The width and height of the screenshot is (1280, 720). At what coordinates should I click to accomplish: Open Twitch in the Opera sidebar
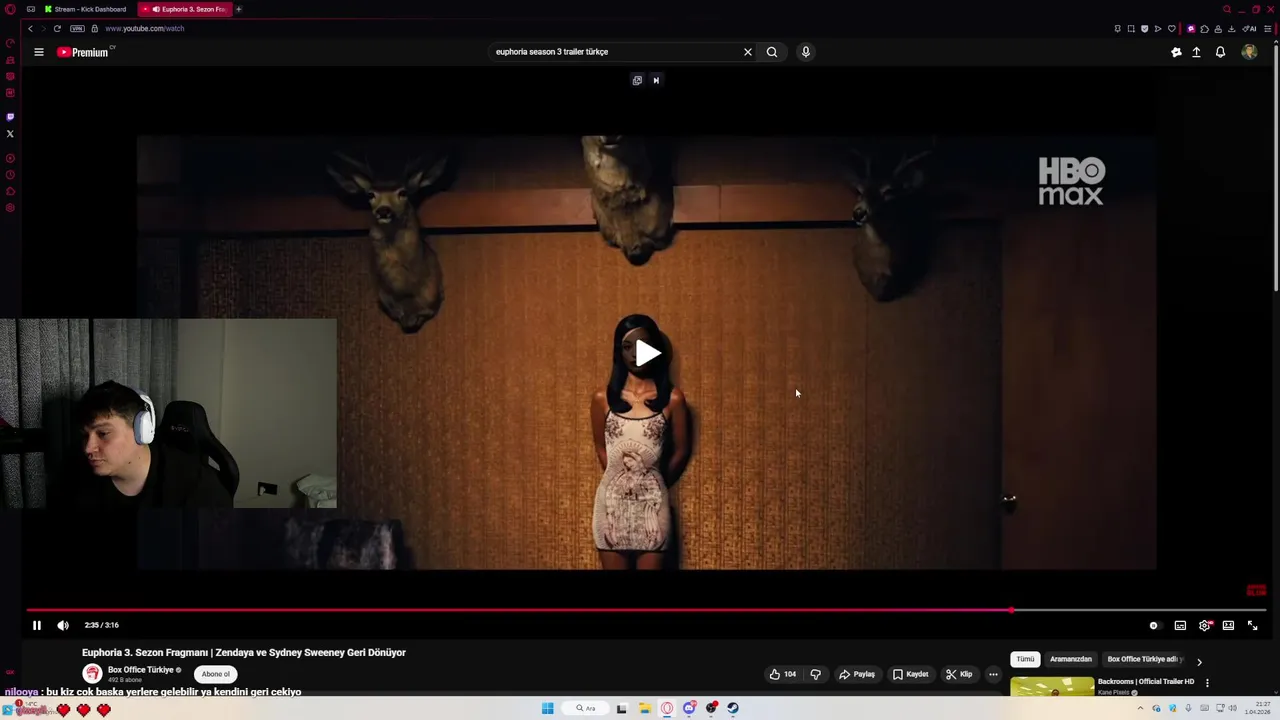pyautogui.click(x=10, y=117)
